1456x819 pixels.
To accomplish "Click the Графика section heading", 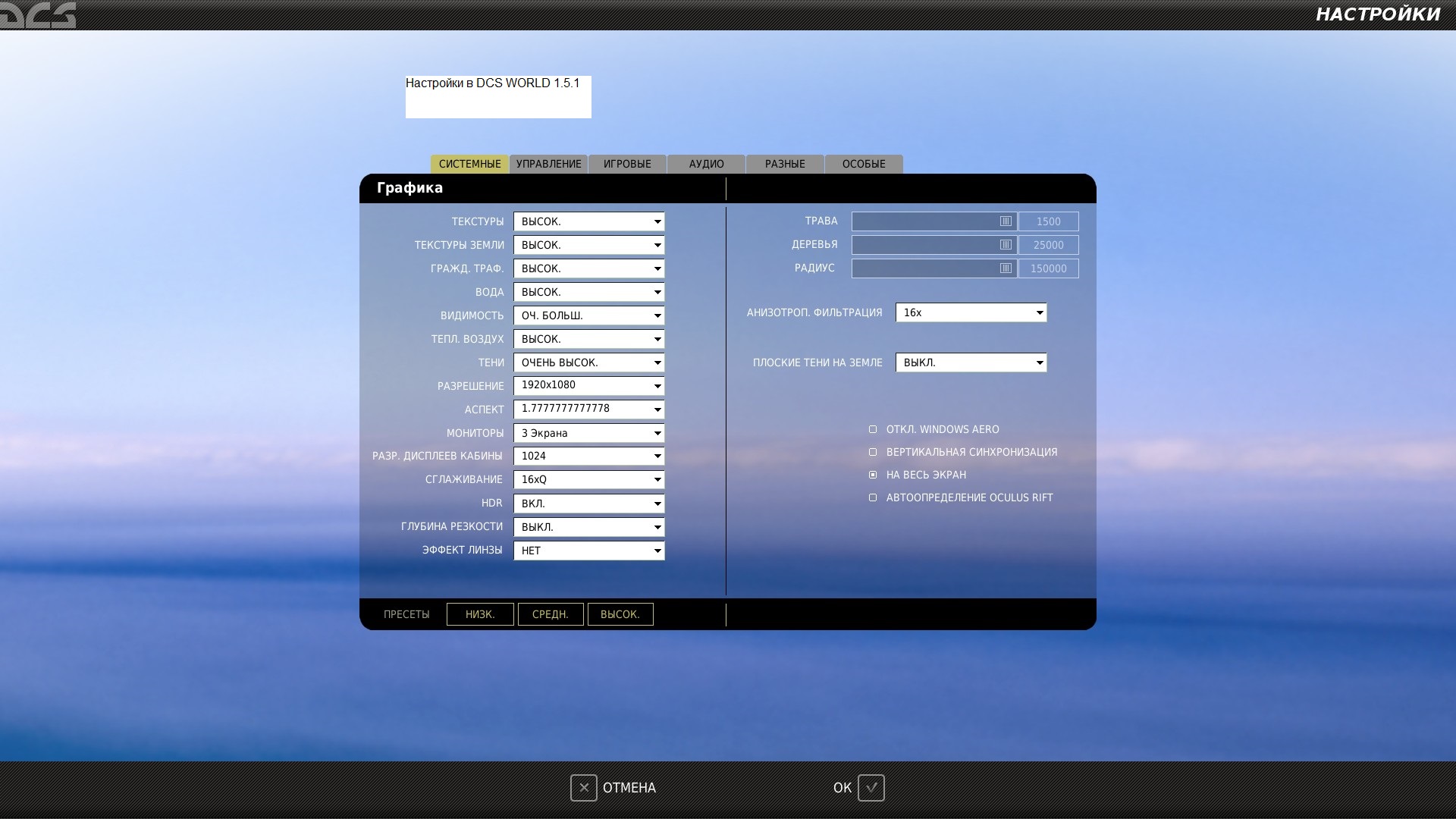I will (x=409, y=188).
